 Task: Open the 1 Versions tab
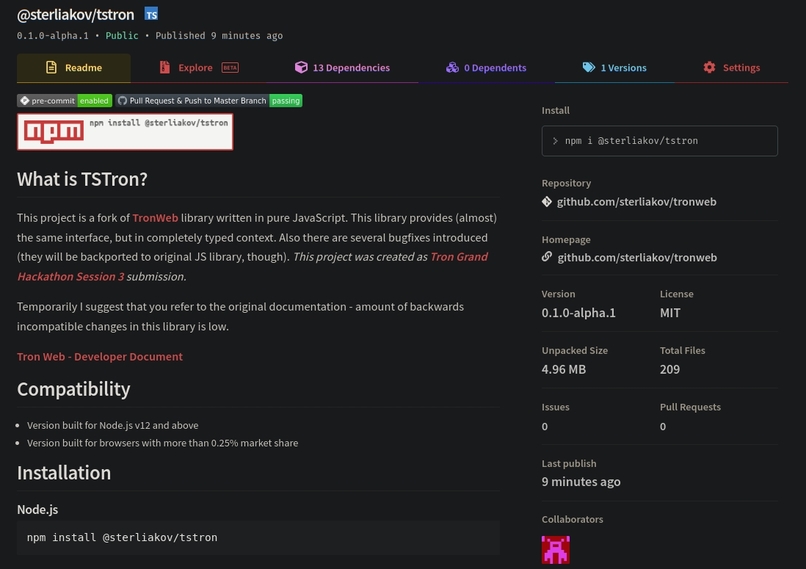(615, 68)
